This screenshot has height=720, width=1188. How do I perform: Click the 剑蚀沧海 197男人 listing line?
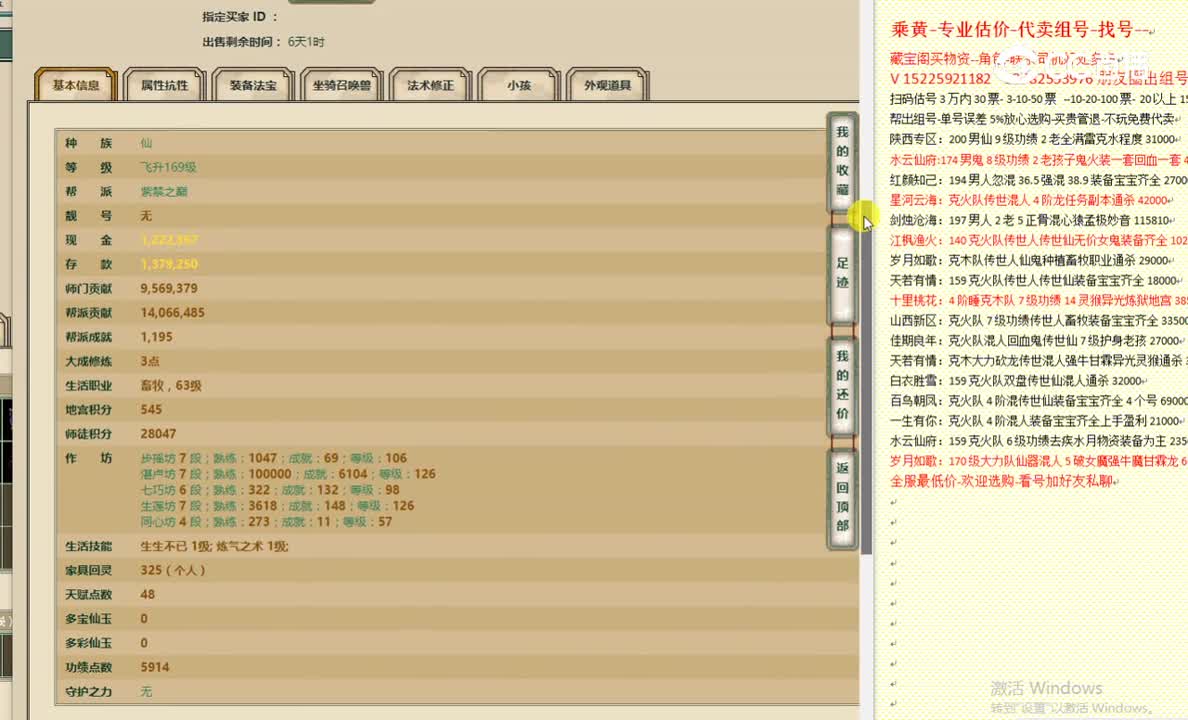[x=1031, y=221]
